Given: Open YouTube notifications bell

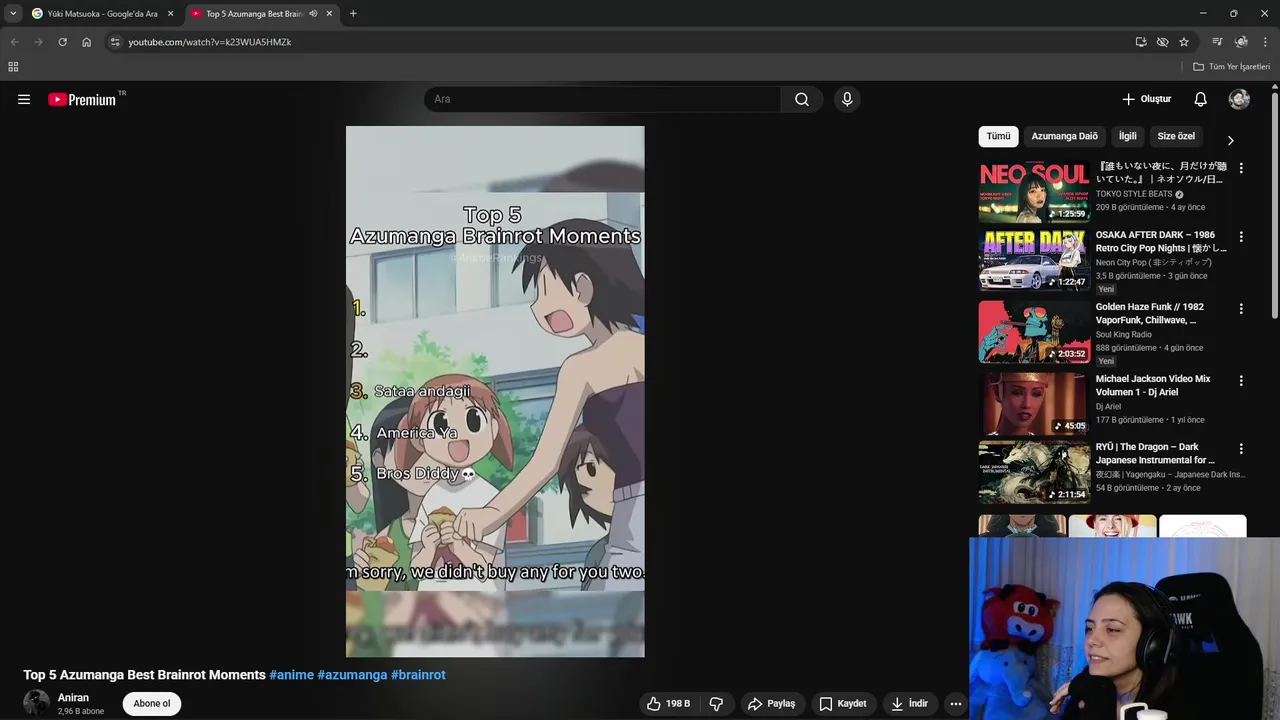Looking at the screenshot, I should pyautogui.click(x=1200, y=99).
